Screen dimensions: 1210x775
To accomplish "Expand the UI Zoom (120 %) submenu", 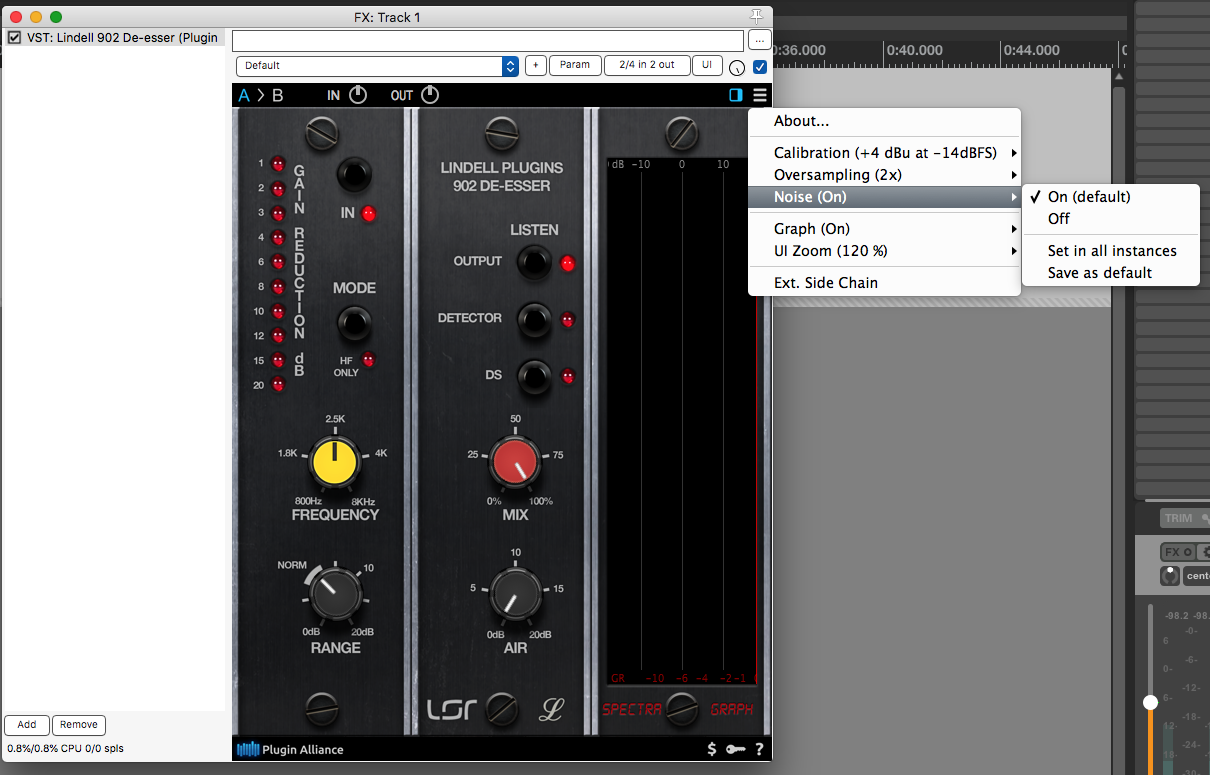I will (884, 251).
